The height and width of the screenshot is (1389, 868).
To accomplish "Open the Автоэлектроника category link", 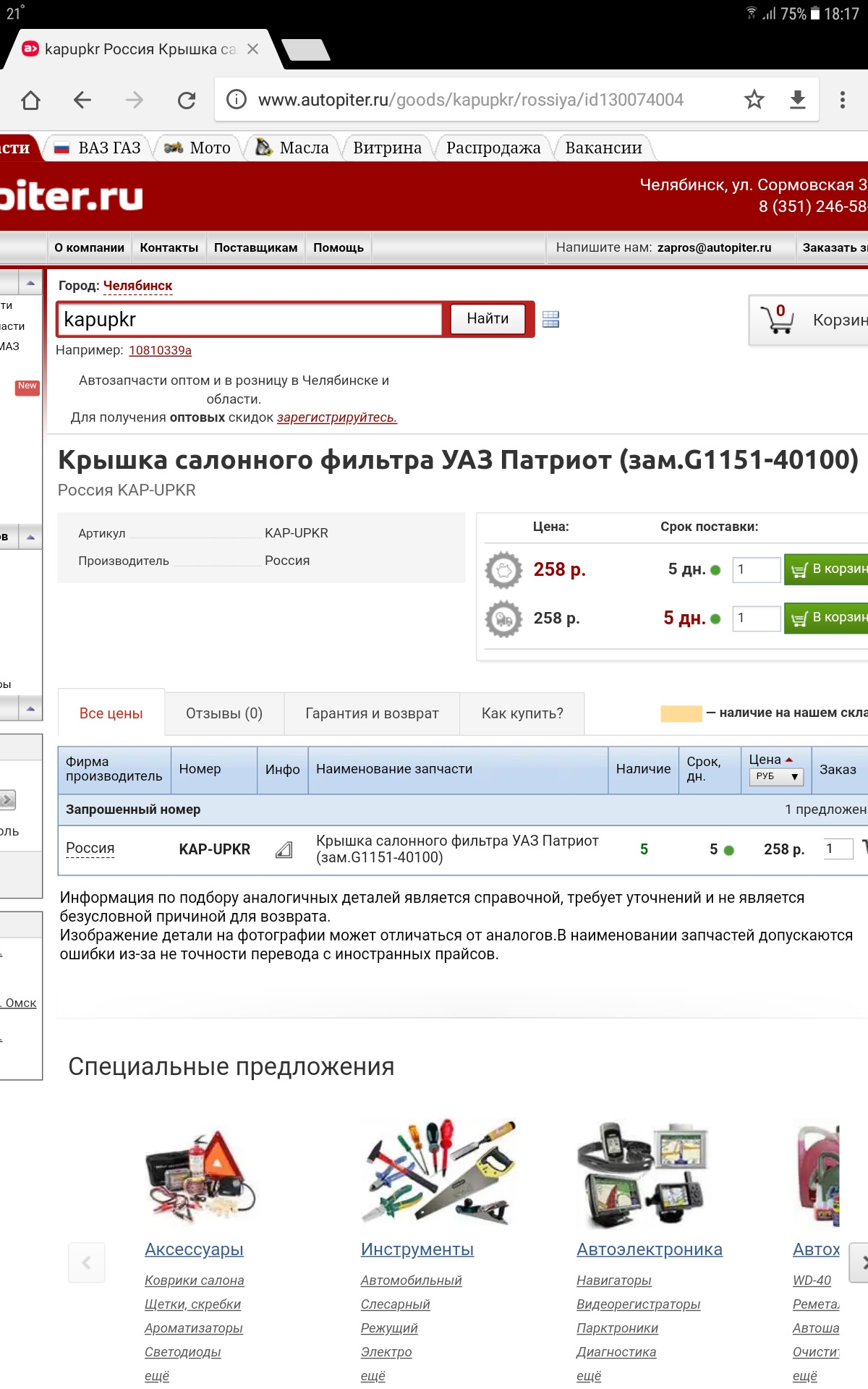I will click(650, 1249).
